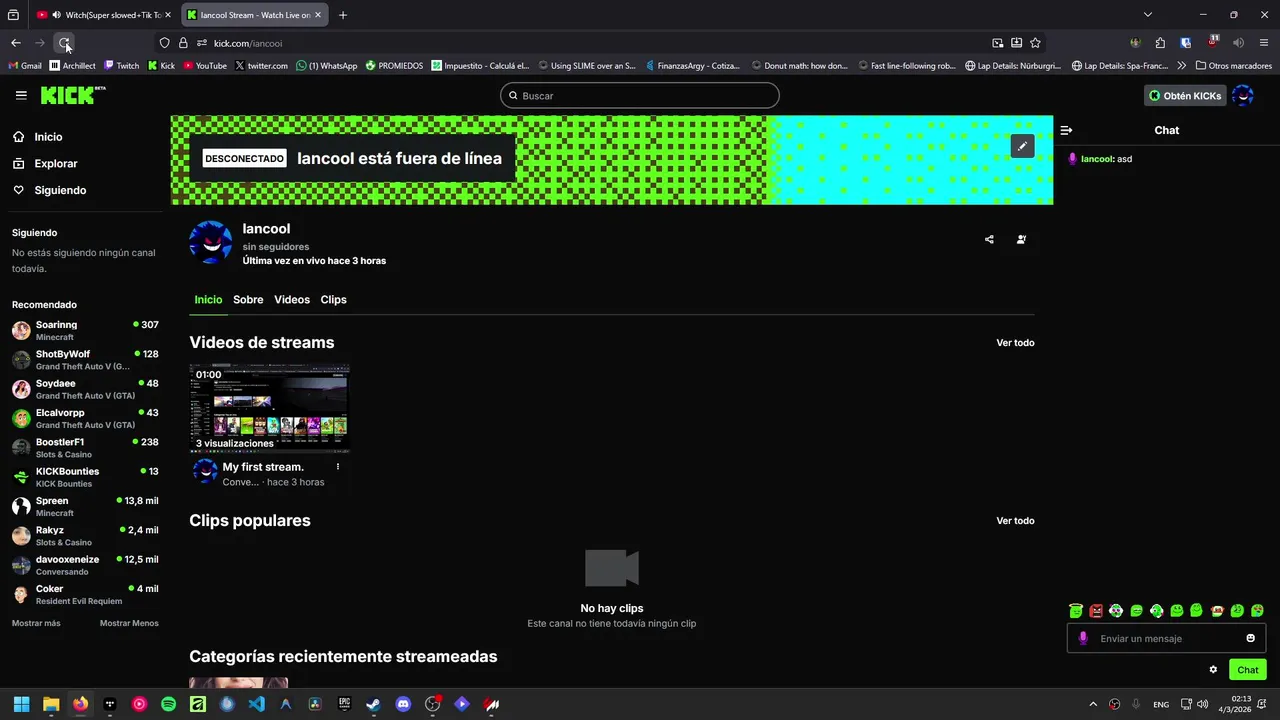The height and width of the screenshot is (720, 1280).
Task: Click the purple microphone badge in chat input
Action: [1083, 638]
